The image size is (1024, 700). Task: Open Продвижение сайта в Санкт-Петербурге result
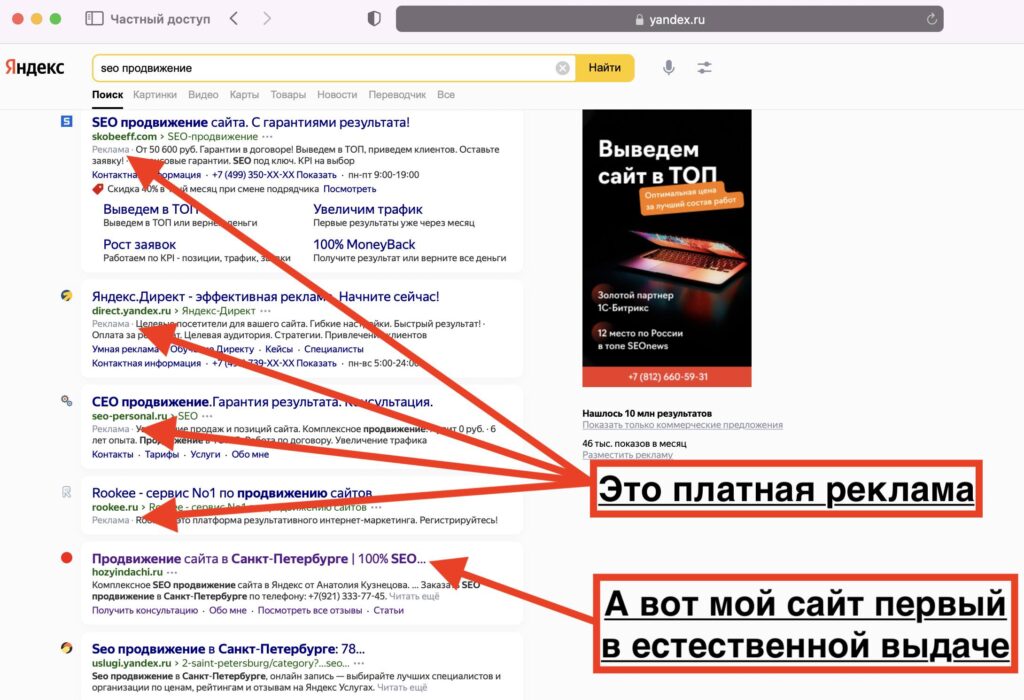(x=259, y=558)
